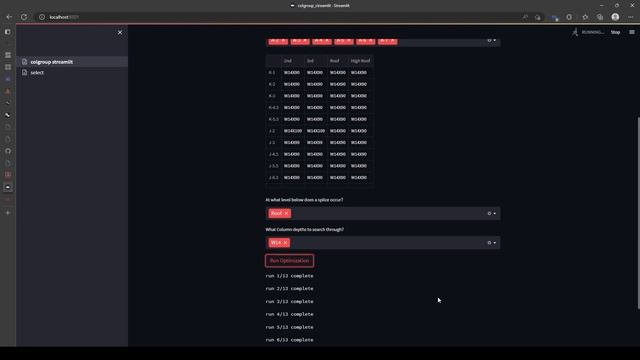Open the Favorites star icon
The height and width of the screenshot is (360, 640).
point(585,17)
